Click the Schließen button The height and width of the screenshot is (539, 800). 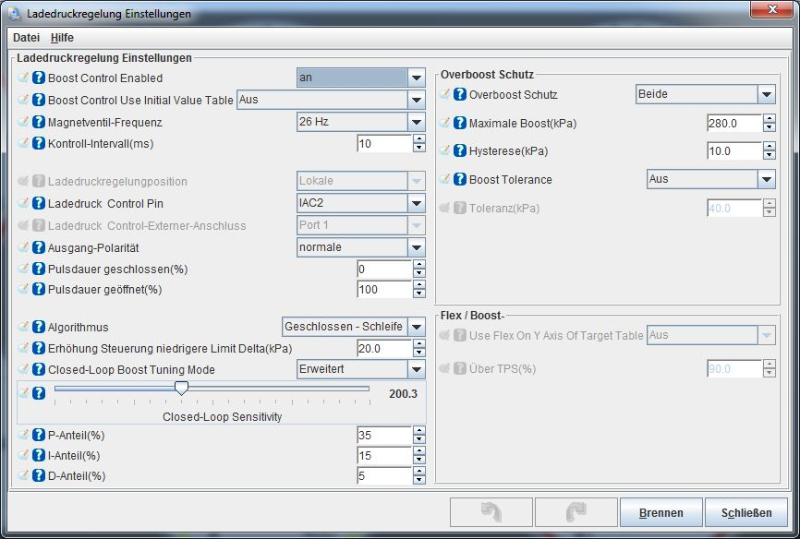[x=746, y=512]
